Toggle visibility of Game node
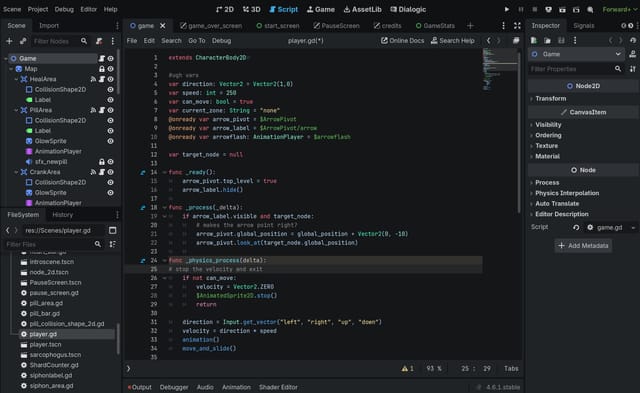Screen dimensions: 640x393 click(110, 58)
